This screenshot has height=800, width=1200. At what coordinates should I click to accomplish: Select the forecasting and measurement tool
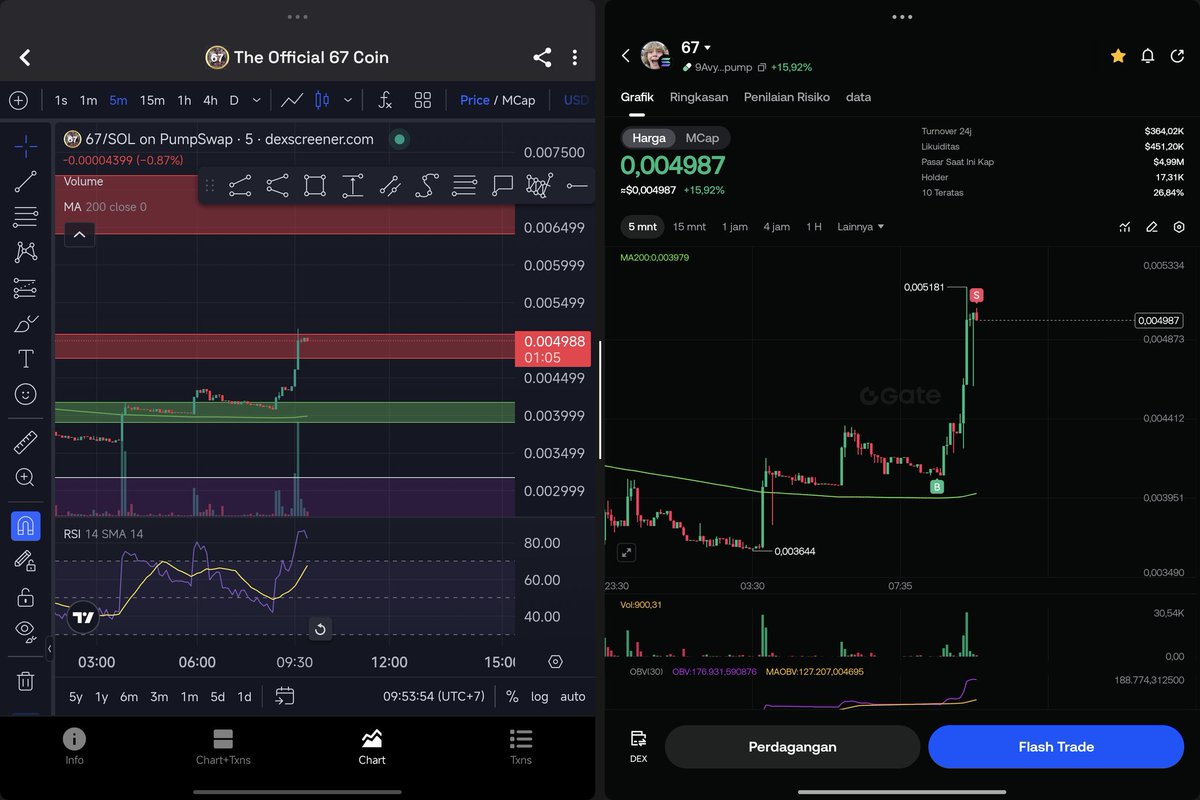[26, 288]
